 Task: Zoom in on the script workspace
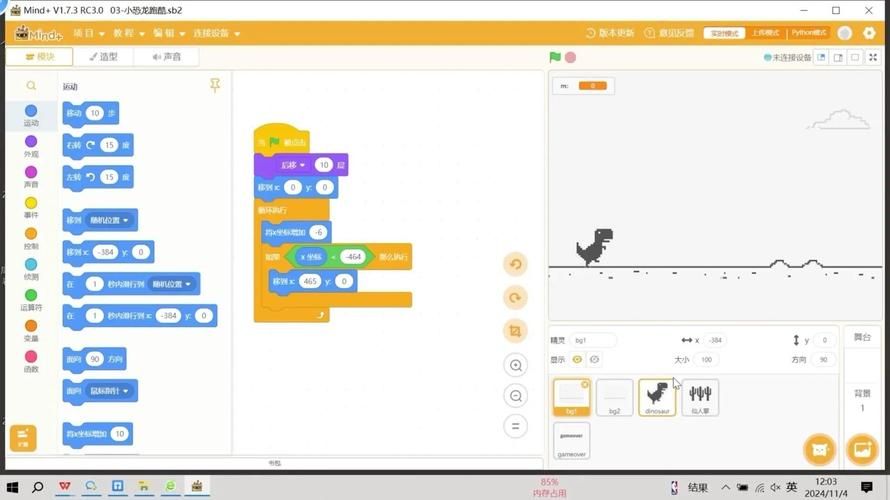coord(516,365)
